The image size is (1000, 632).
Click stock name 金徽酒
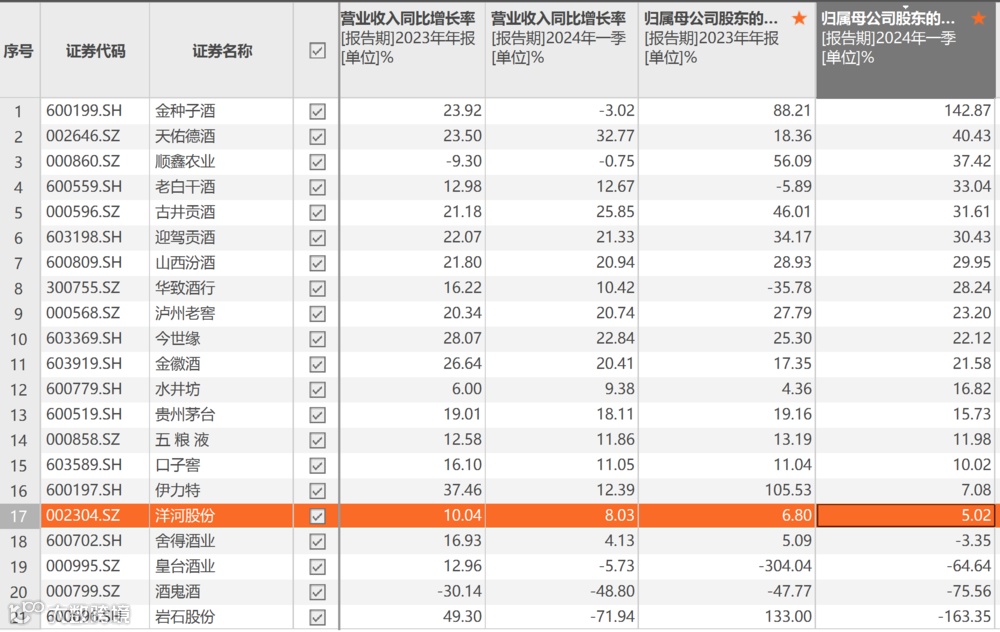pyautogui.click(x=178, y=364)
